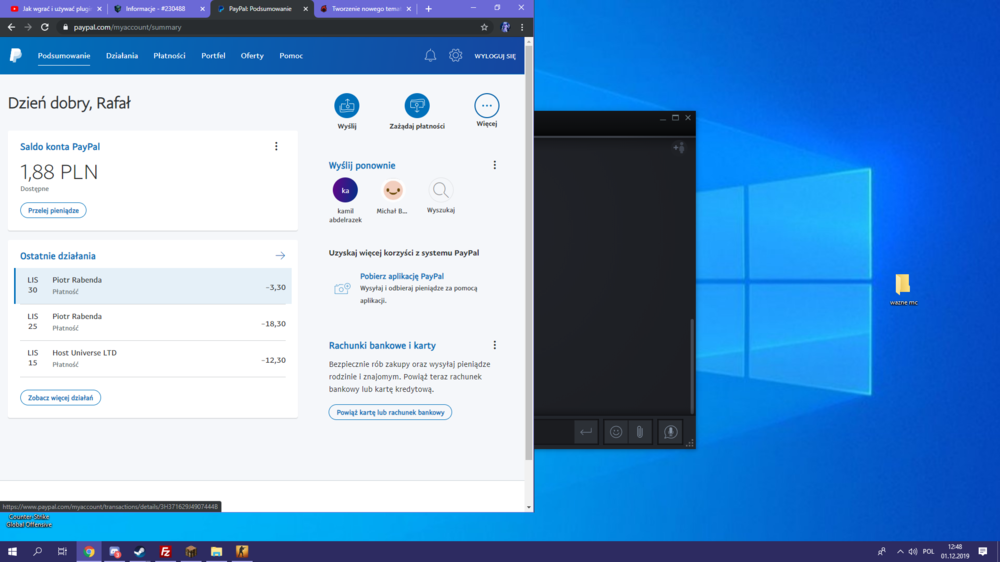
Task: Open PayPal settings gear
Action: [x=455, y=55]
